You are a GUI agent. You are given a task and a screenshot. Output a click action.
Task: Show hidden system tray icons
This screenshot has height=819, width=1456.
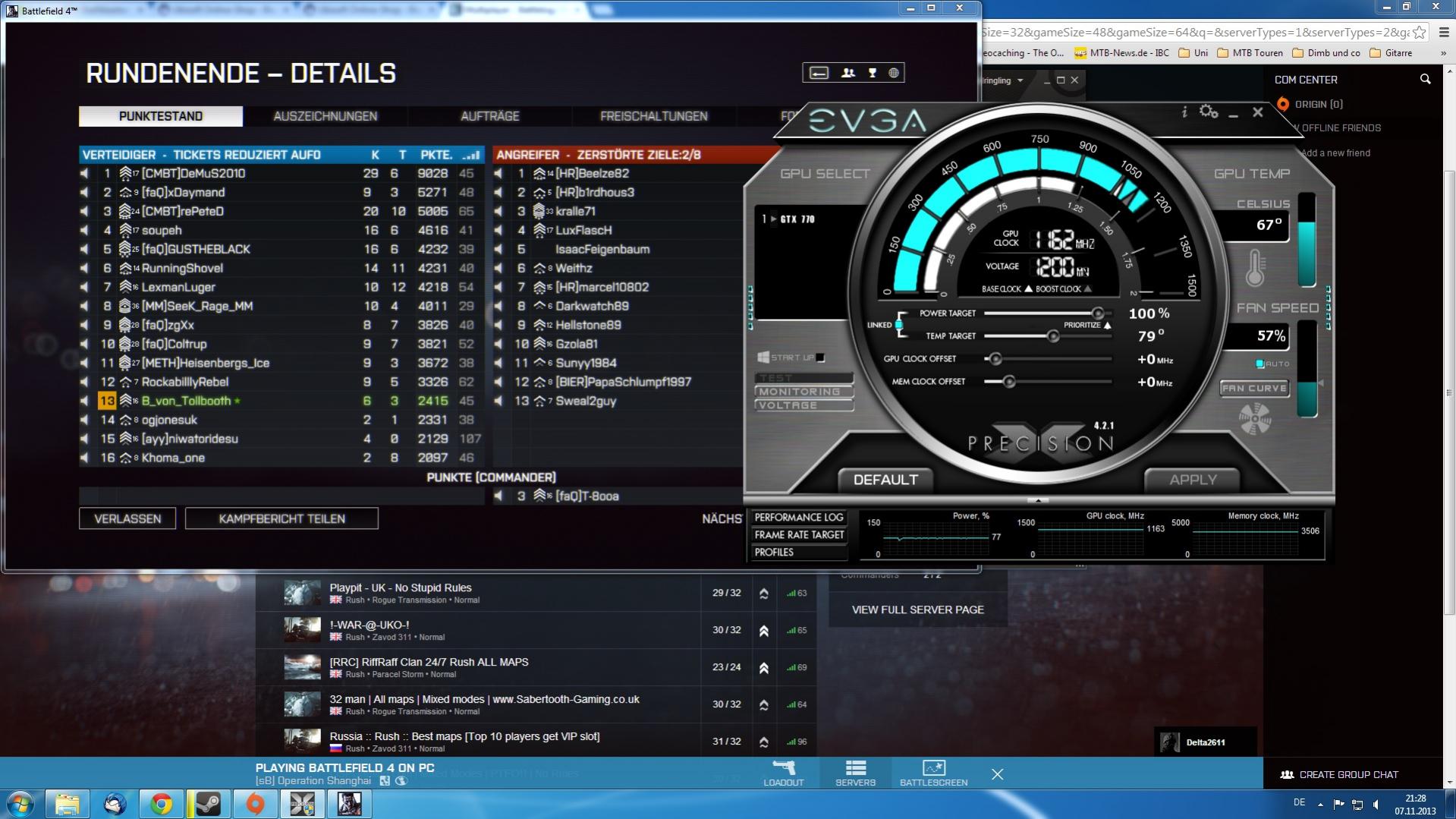click(1320, 804)
